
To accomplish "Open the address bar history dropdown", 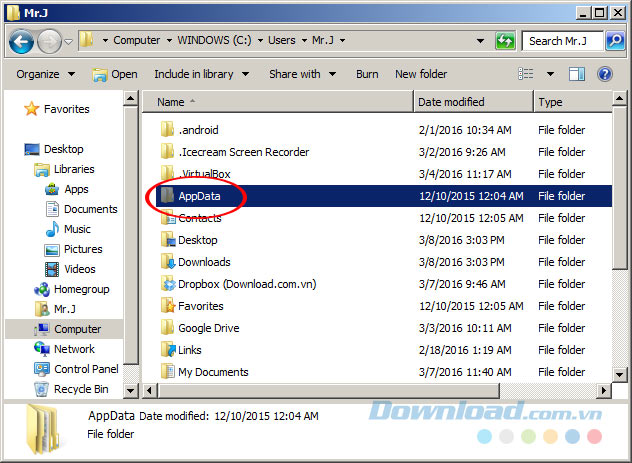I will (x=480, y=41).
